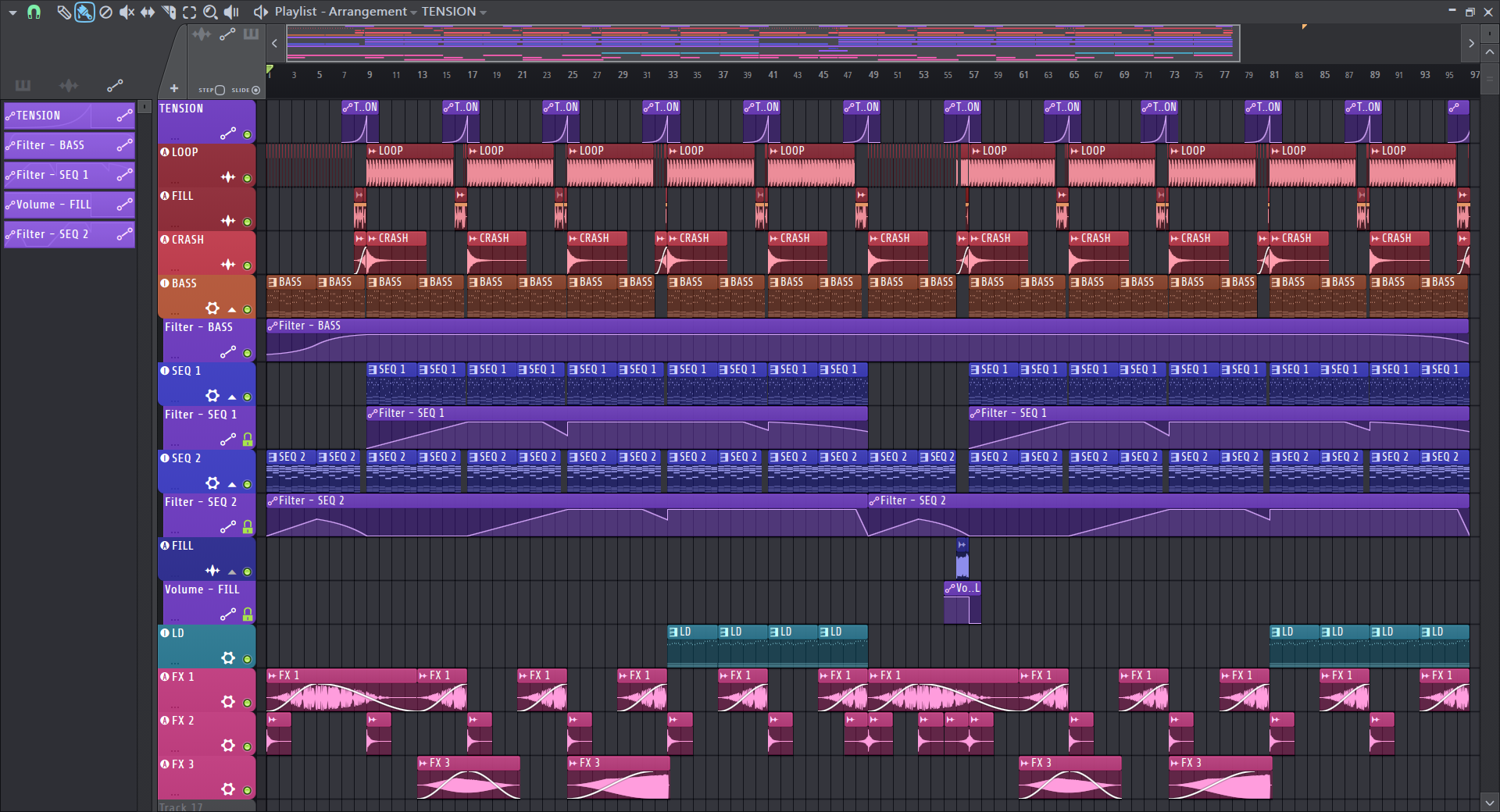
Task: Click the waveform filter icon at the bottom of the left picker panel
Action: click(69, 85)
